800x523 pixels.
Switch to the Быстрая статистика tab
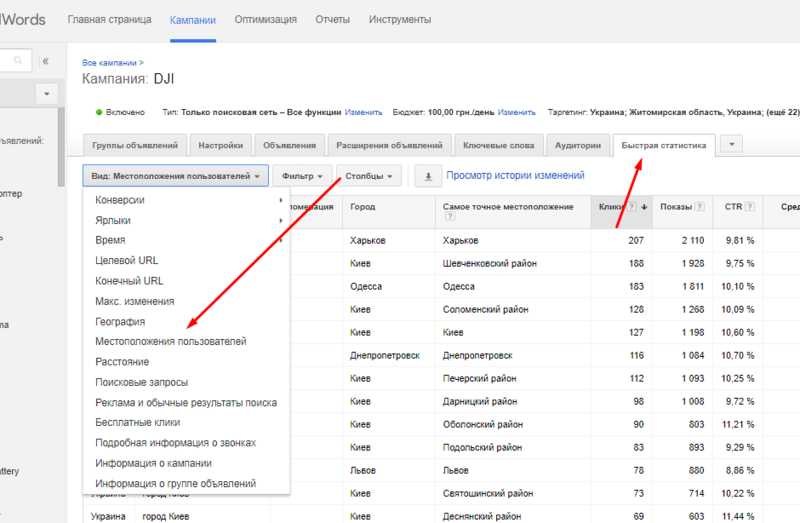[x=664, y=145]
